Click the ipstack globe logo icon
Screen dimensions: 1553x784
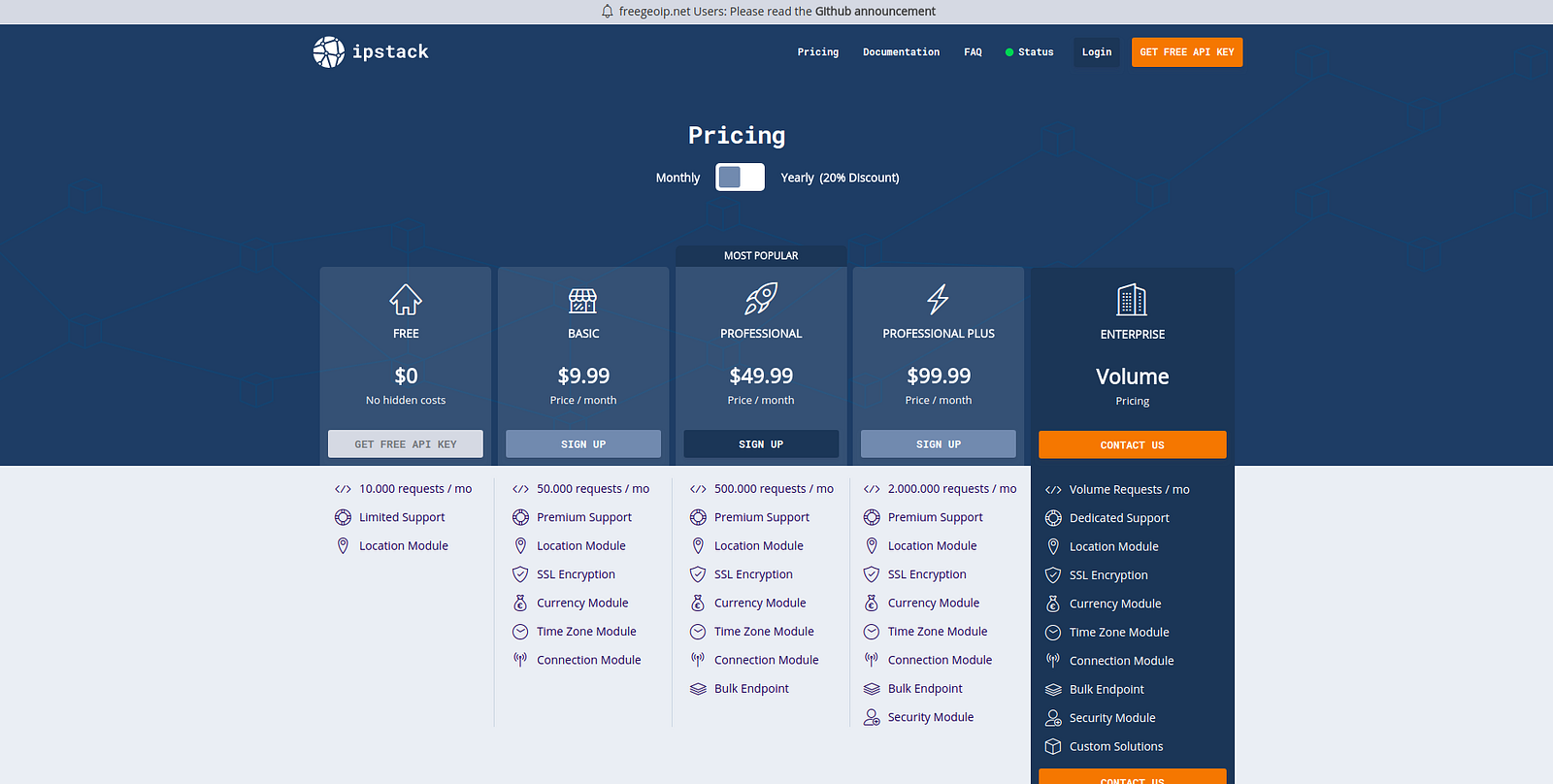tap(328, 52)
